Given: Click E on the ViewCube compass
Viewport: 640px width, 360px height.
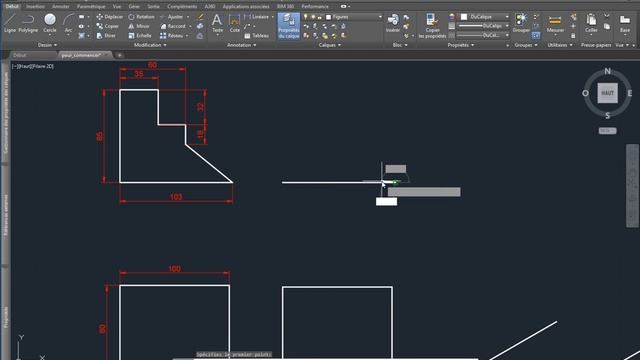Looking at the screenshot, I should [630, 93].
